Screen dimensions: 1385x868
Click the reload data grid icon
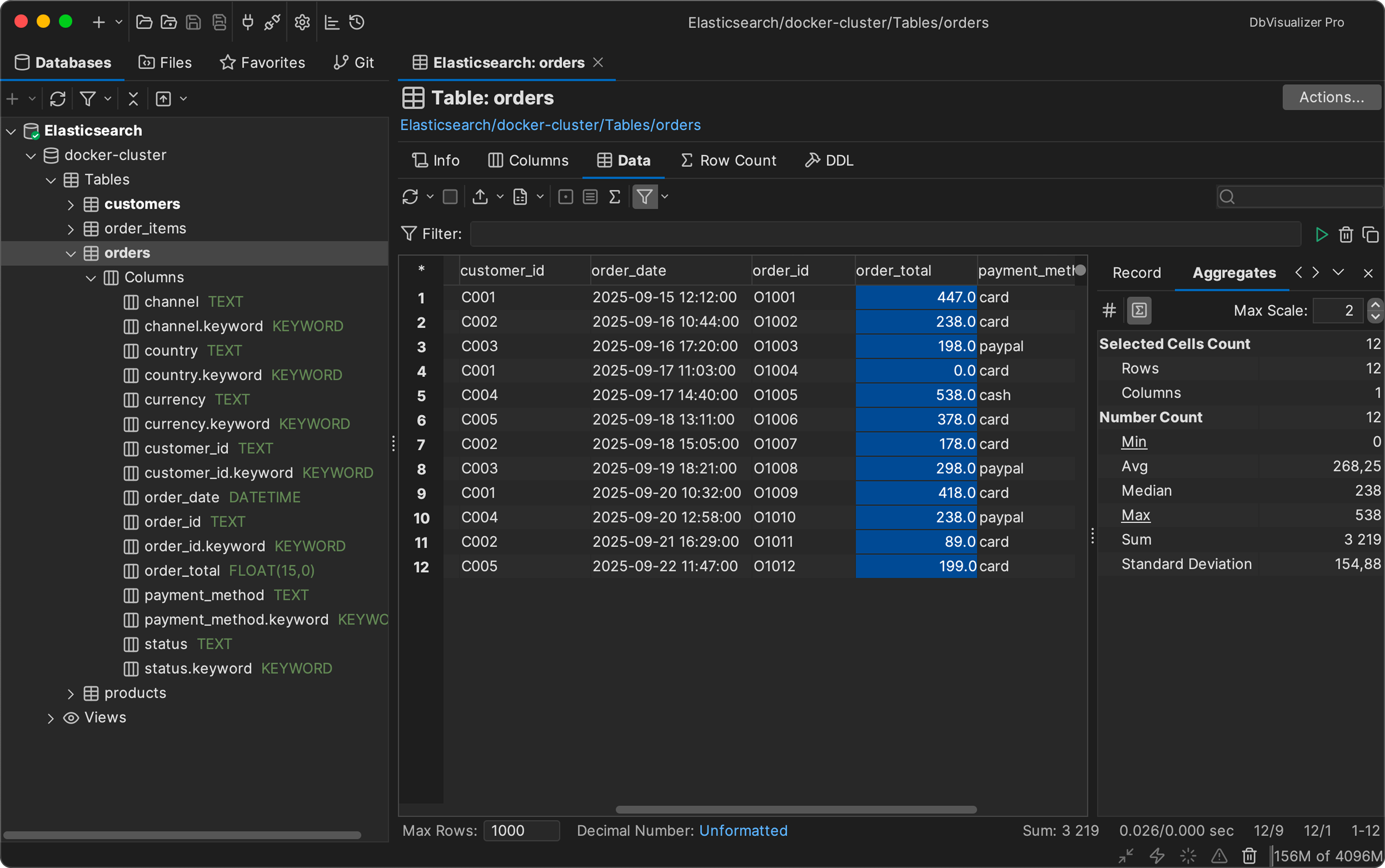[410, 197]
